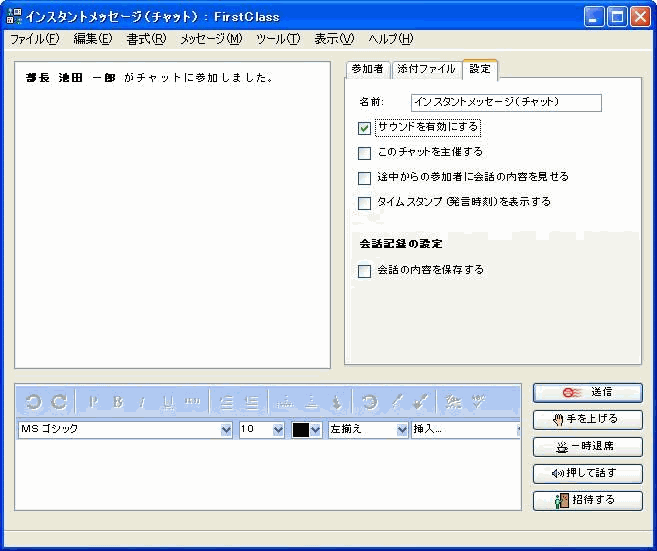Click the 招待する invite button
Image resolution: width=657 pixels, height=551 pixels.
tap(588, 500)
